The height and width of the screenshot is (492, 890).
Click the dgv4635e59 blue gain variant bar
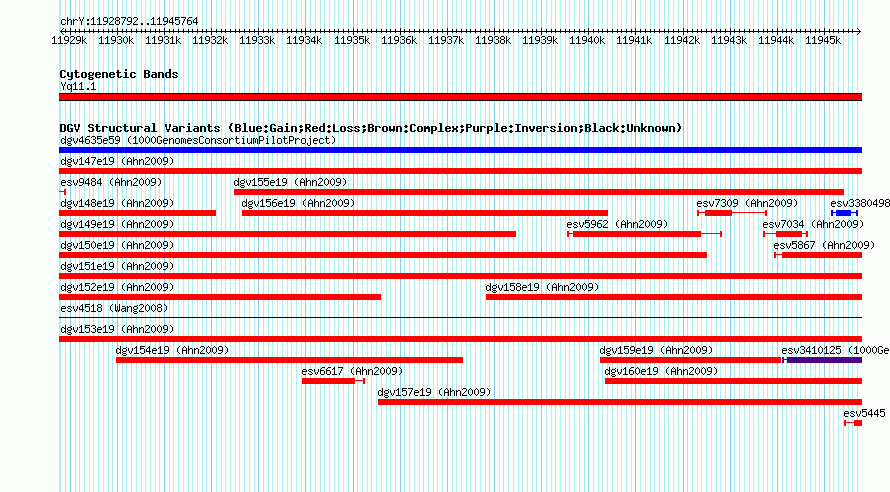point(460,150)
